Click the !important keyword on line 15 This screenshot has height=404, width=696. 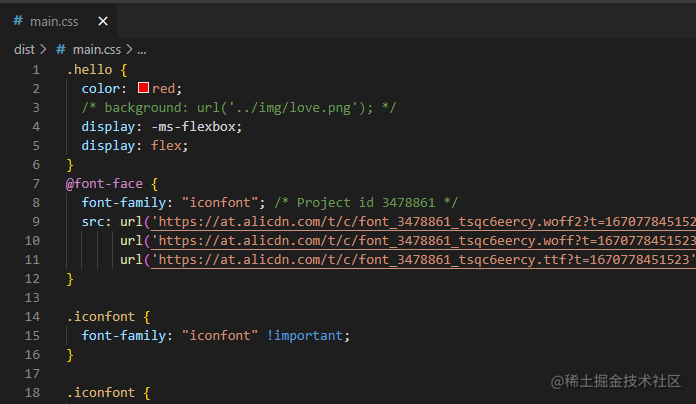tap(305, 335)
